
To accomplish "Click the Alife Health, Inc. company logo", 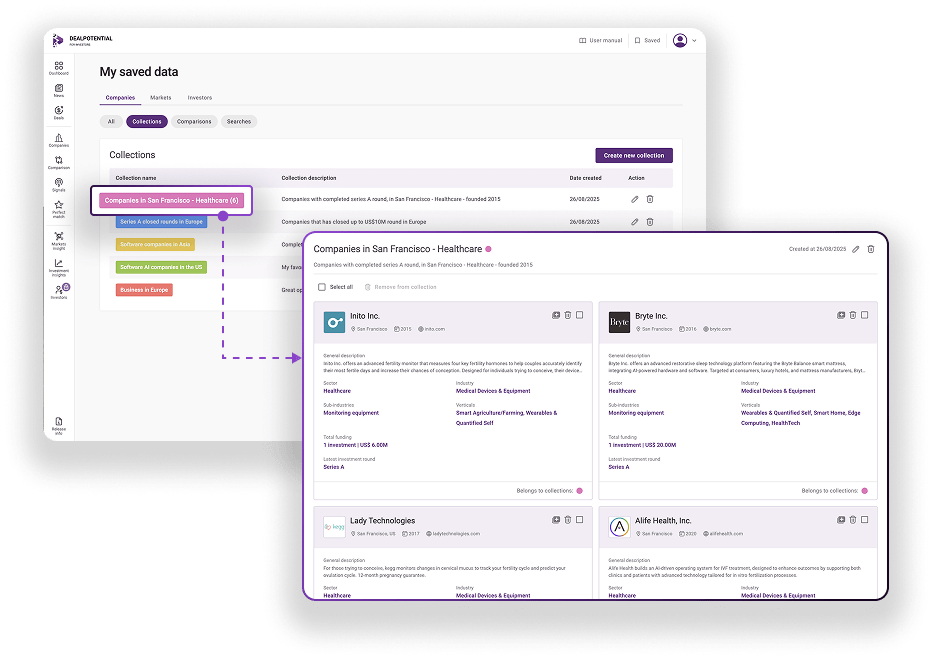I will tap(619, 526).
